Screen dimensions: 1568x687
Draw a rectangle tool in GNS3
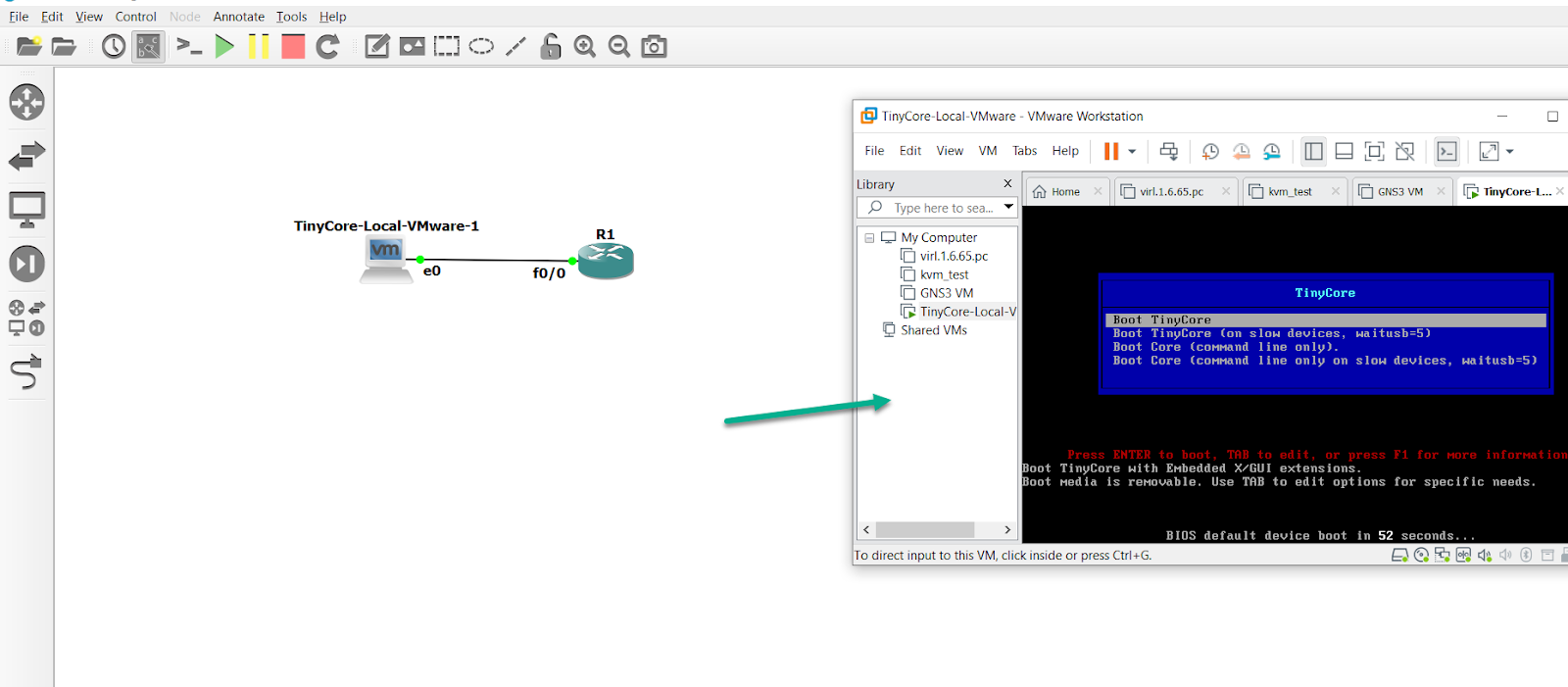[x=447, y=46]
